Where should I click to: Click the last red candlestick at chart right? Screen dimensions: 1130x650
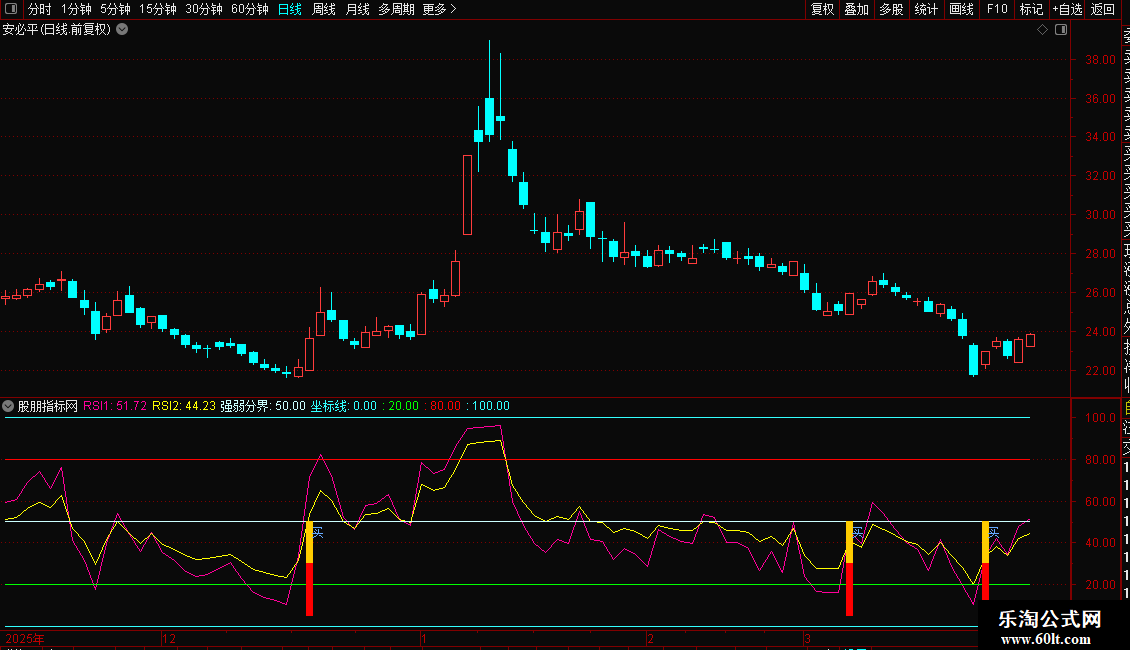(x=1030, y=340)
